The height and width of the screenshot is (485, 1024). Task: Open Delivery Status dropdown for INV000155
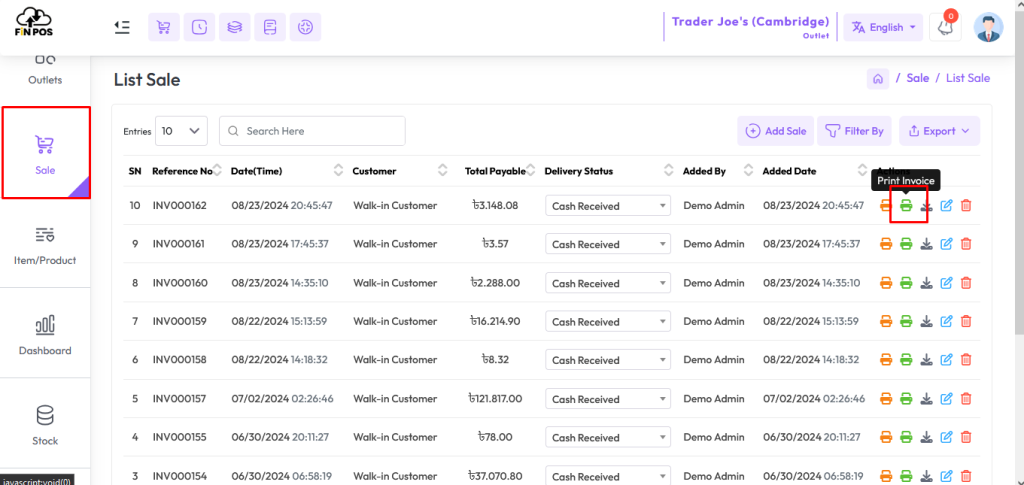(608, 437)
